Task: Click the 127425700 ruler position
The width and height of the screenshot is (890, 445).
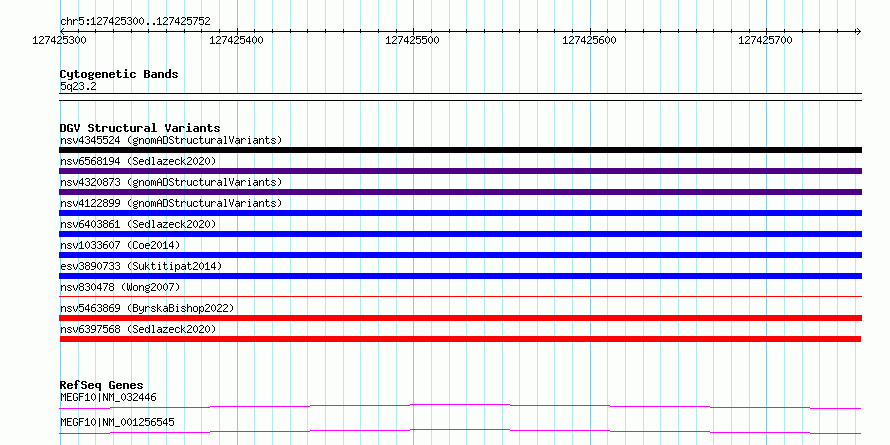Action: tap(766, 40)
